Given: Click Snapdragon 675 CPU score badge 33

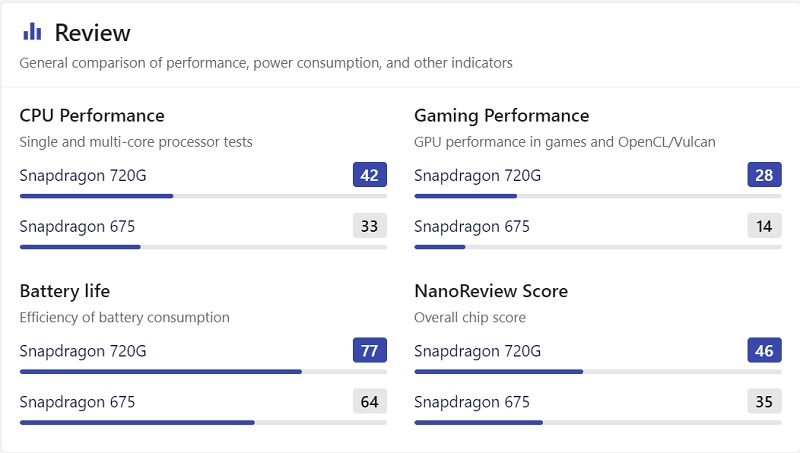Looking at the screenshot, I should coord(369,226).
